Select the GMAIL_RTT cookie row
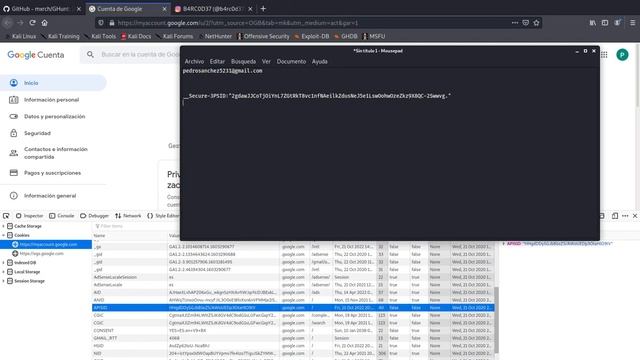 (x=293, y=338)
